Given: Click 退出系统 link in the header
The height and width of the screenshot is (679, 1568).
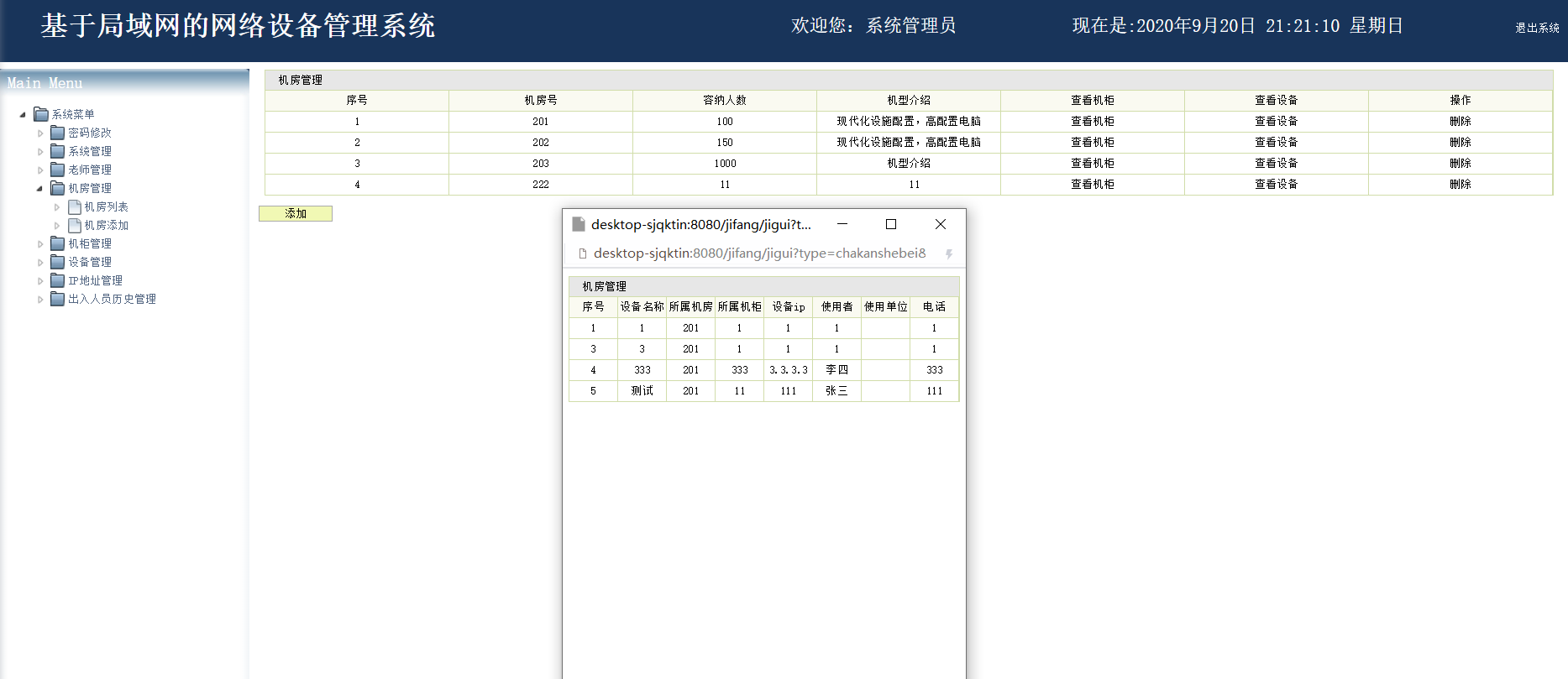Looking at the screenshot, I should point(1537,28).
